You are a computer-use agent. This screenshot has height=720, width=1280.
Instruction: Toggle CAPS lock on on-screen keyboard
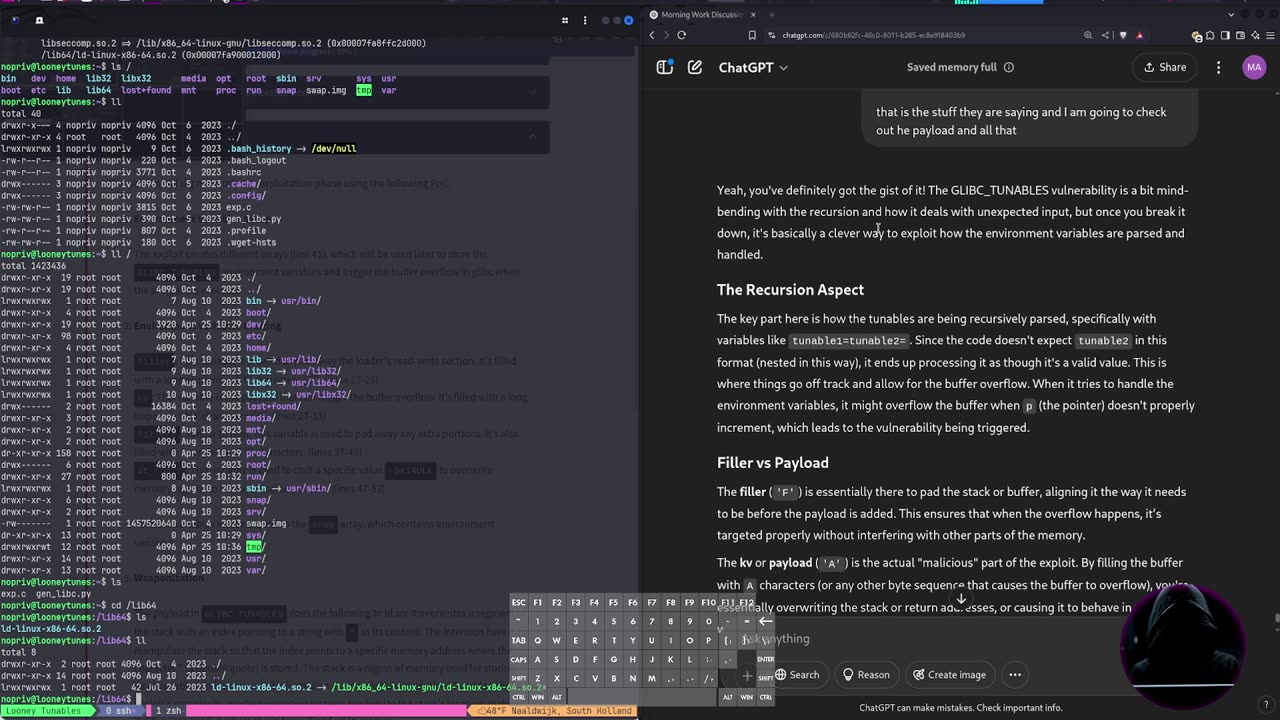519,659
